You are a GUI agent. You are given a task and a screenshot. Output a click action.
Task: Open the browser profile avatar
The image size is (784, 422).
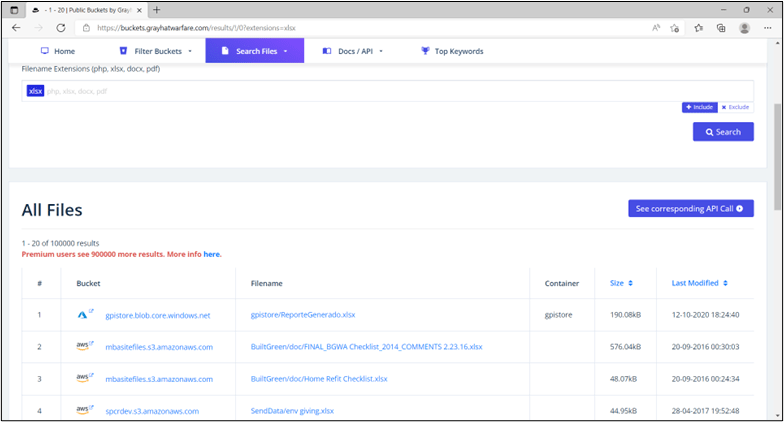click(x=744, y=28)
